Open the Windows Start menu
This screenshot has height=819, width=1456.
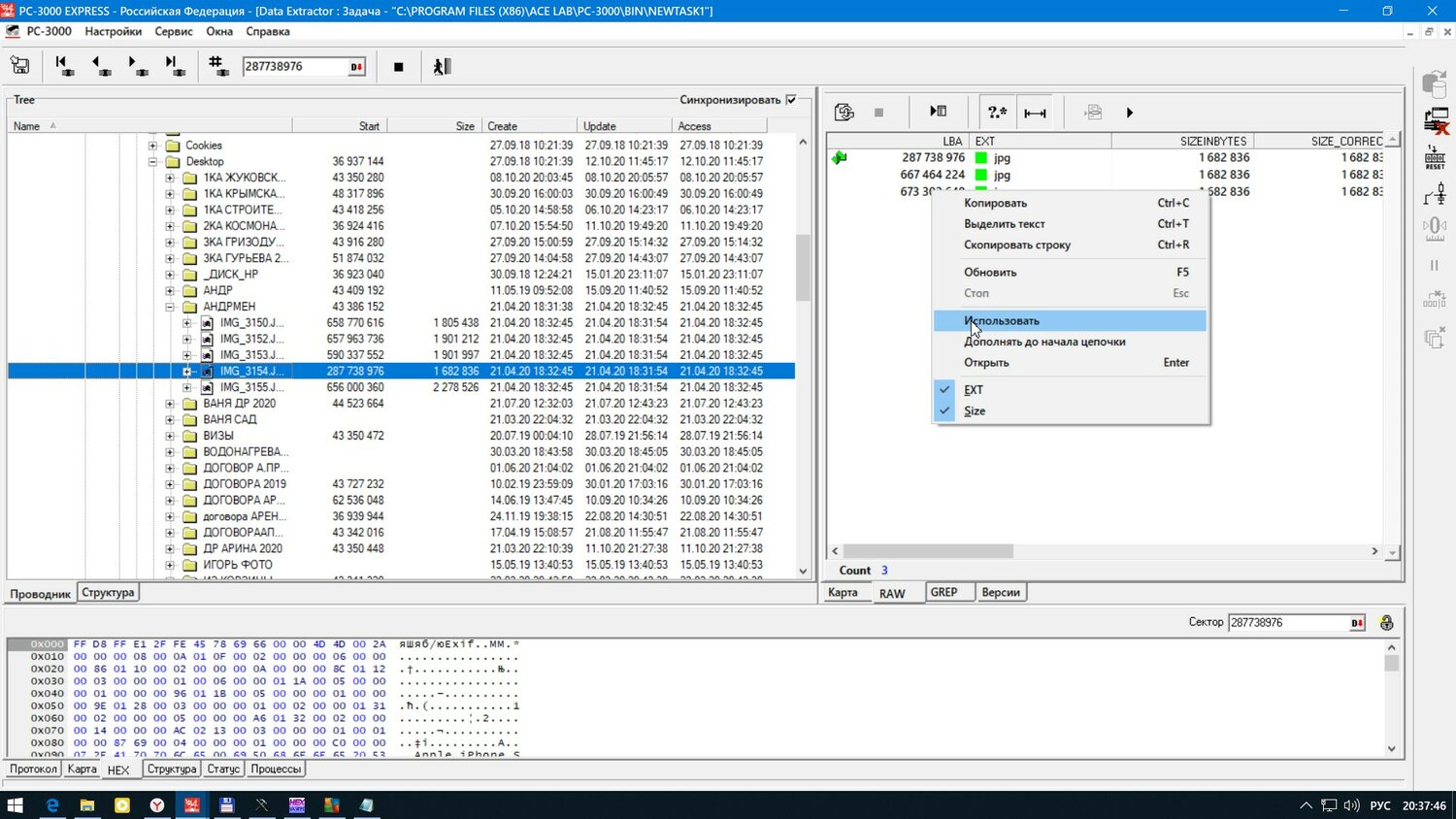(16, 804)
